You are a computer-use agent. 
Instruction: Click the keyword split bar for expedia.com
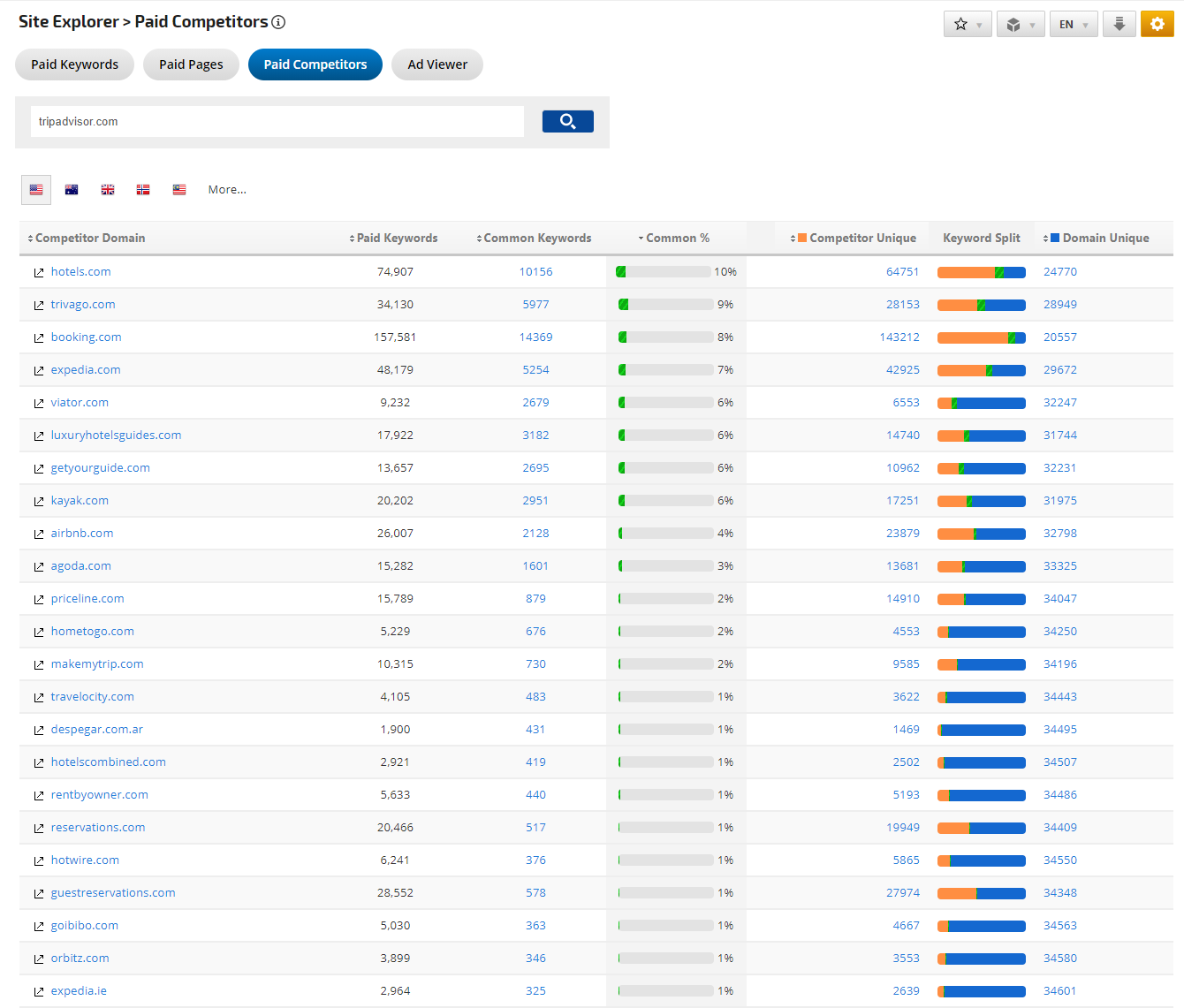981,370
